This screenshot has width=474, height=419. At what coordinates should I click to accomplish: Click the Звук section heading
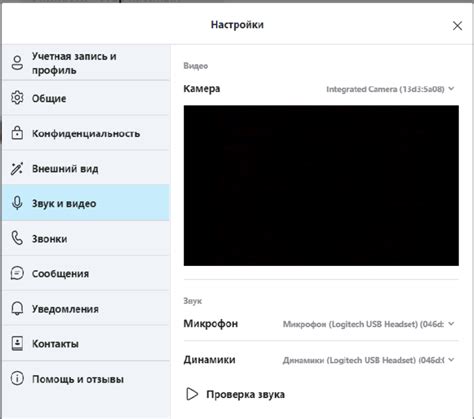pyautogui.click(x=193, y=301)
